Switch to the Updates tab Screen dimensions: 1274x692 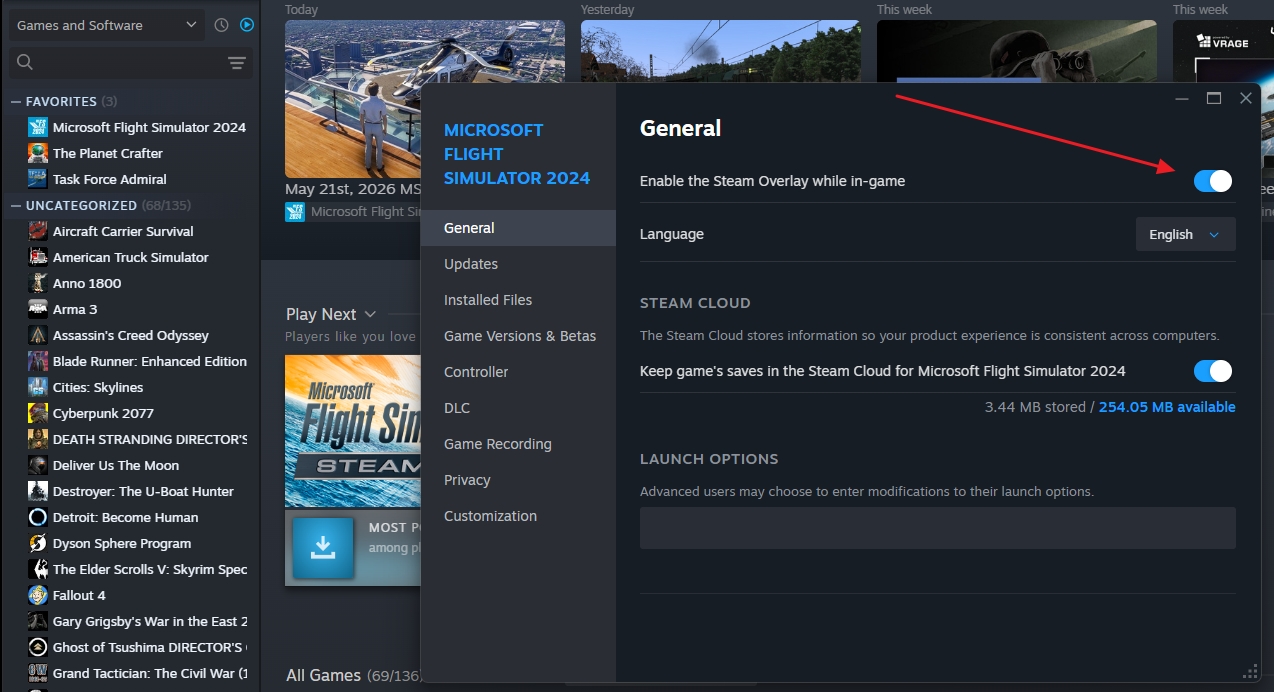(518, 264)
